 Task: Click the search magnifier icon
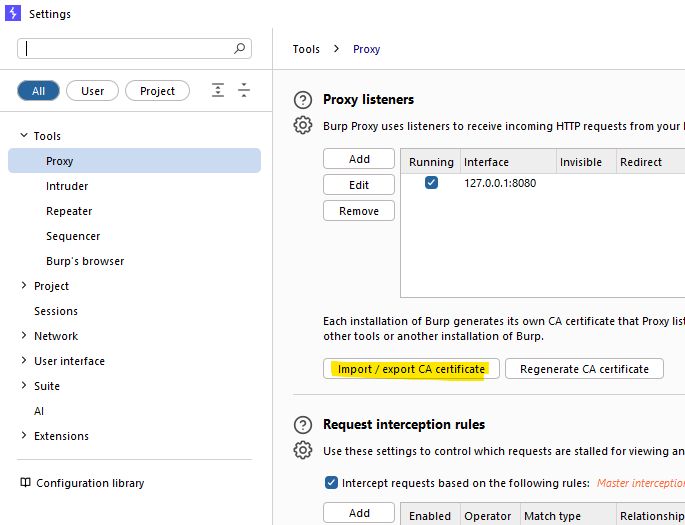(x=239, y=48)
